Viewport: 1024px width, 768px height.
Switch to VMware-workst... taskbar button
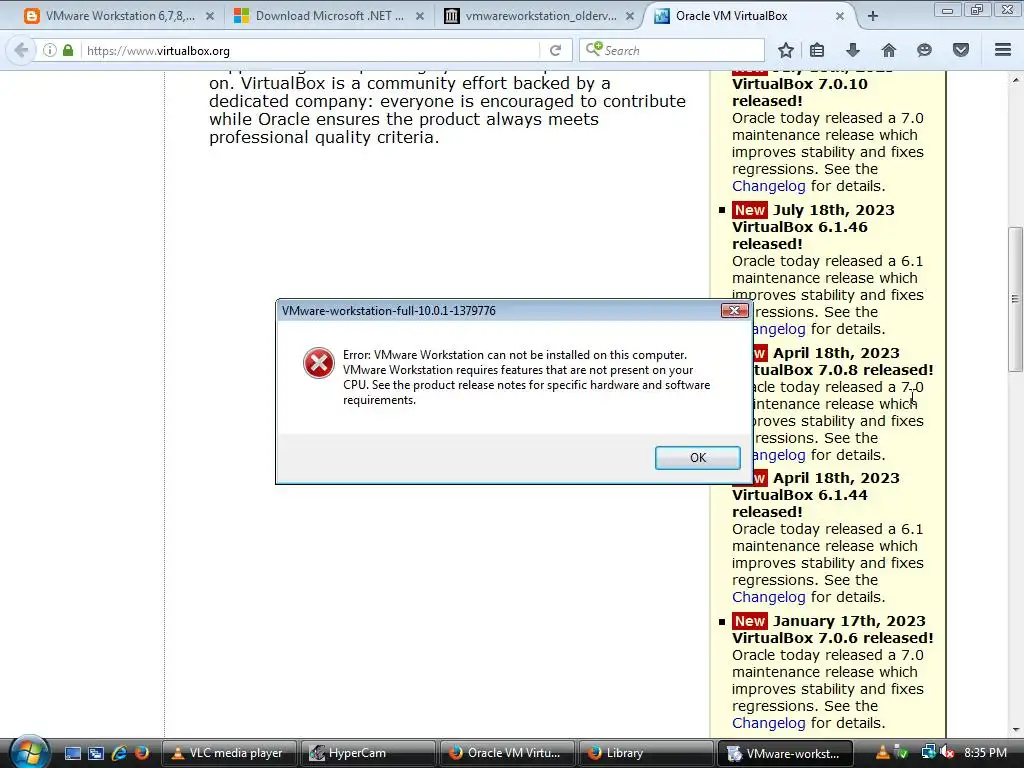(785, 753)
